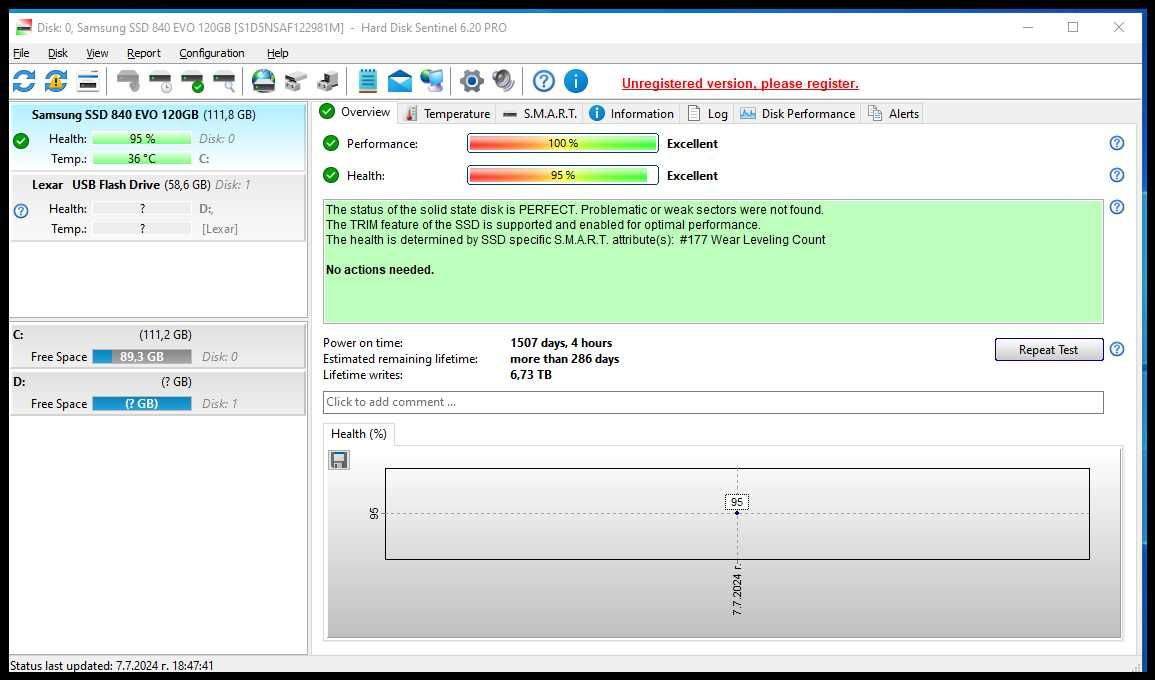Image resolution: width=1155 pixels, height=680 pixels.
Task: Click the status last updated text
Action: pyautogui.click(x=112, y=665)
